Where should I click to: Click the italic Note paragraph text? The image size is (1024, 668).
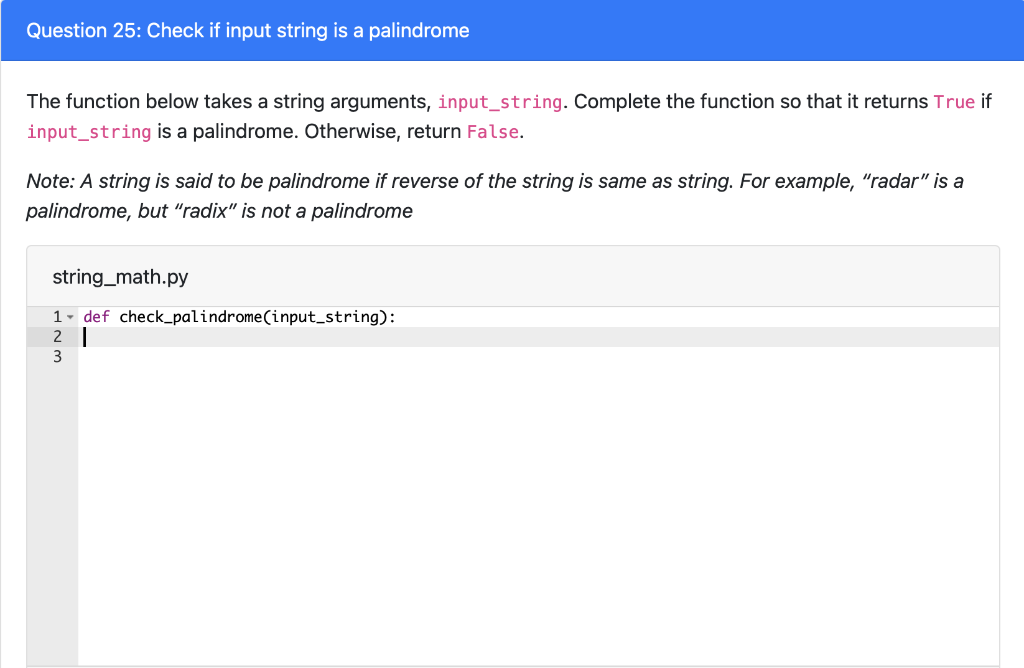pyautogui.click(x=300, y=181)
